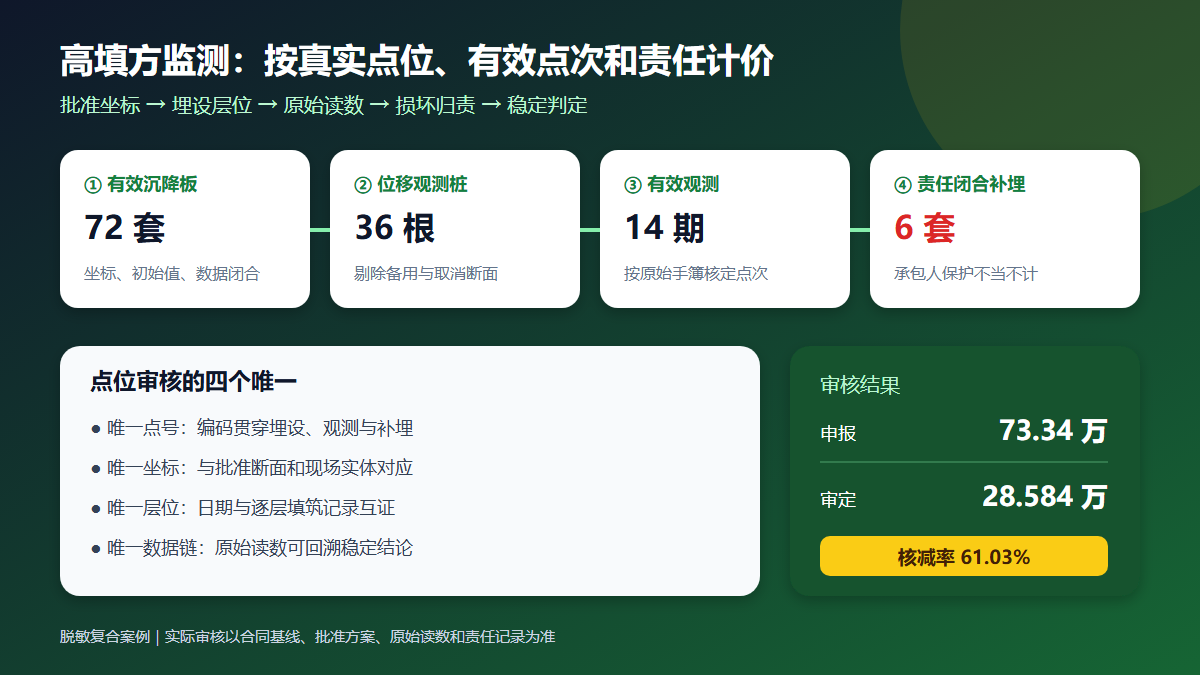Click the ① 有效沉降板 card heading
Viewport: 1200px width, 675px height.
coord(141,184)
